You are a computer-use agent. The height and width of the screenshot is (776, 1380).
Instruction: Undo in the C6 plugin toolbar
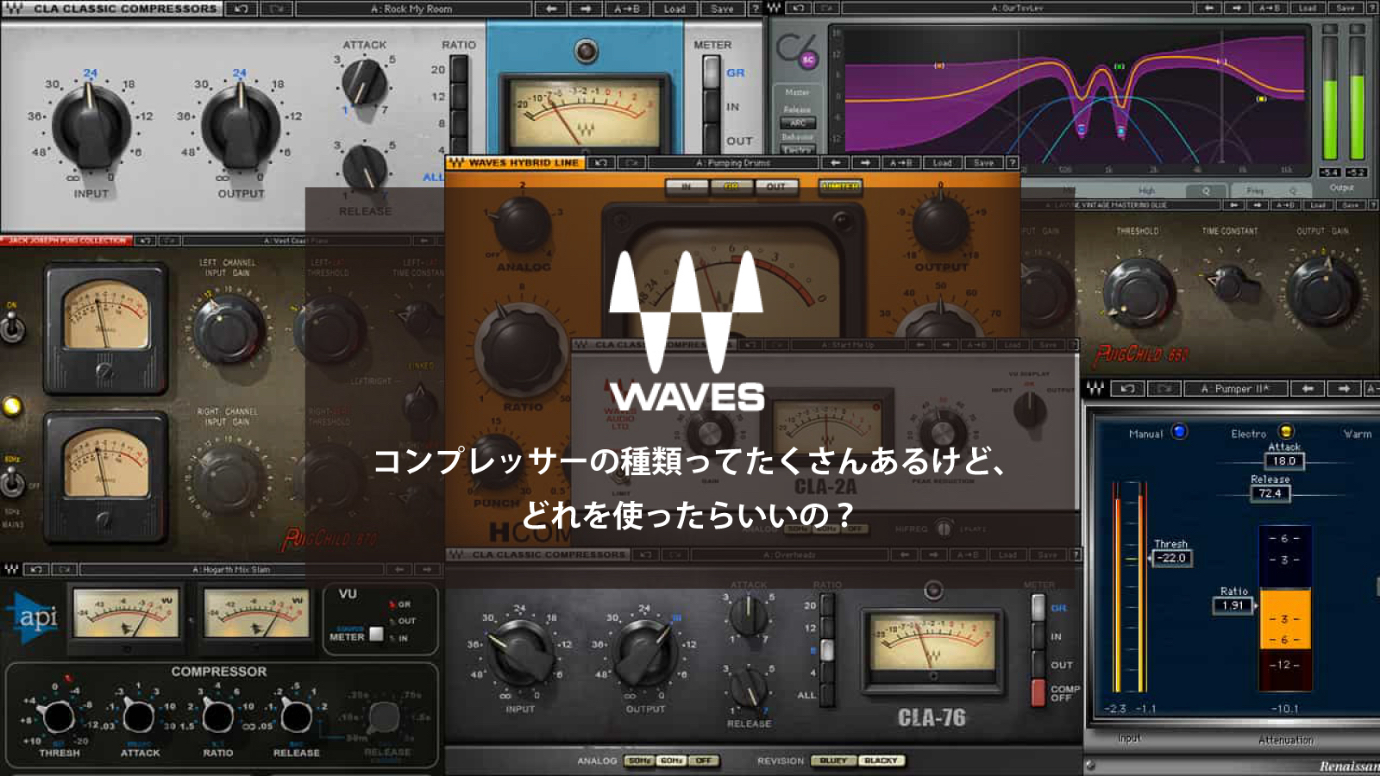800,7
